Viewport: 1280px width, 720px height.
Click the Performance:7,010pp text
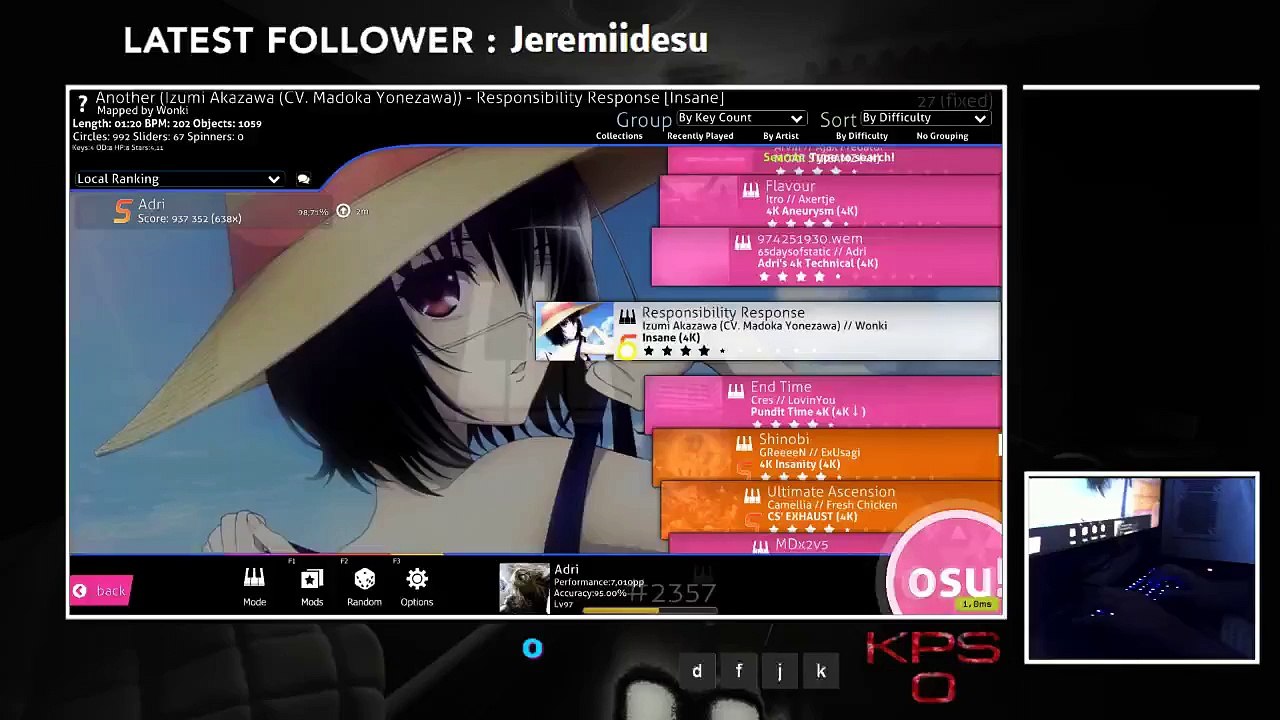click(599, 582)
